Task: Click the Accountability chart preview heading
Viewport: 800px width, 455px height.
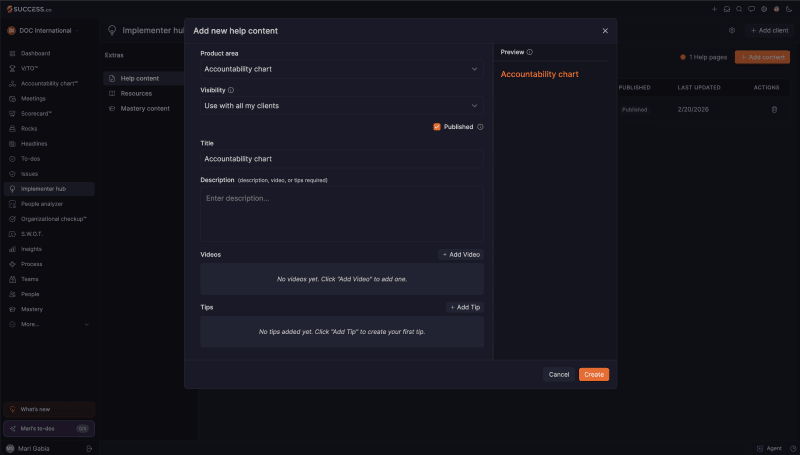Action: coord(539,74)
